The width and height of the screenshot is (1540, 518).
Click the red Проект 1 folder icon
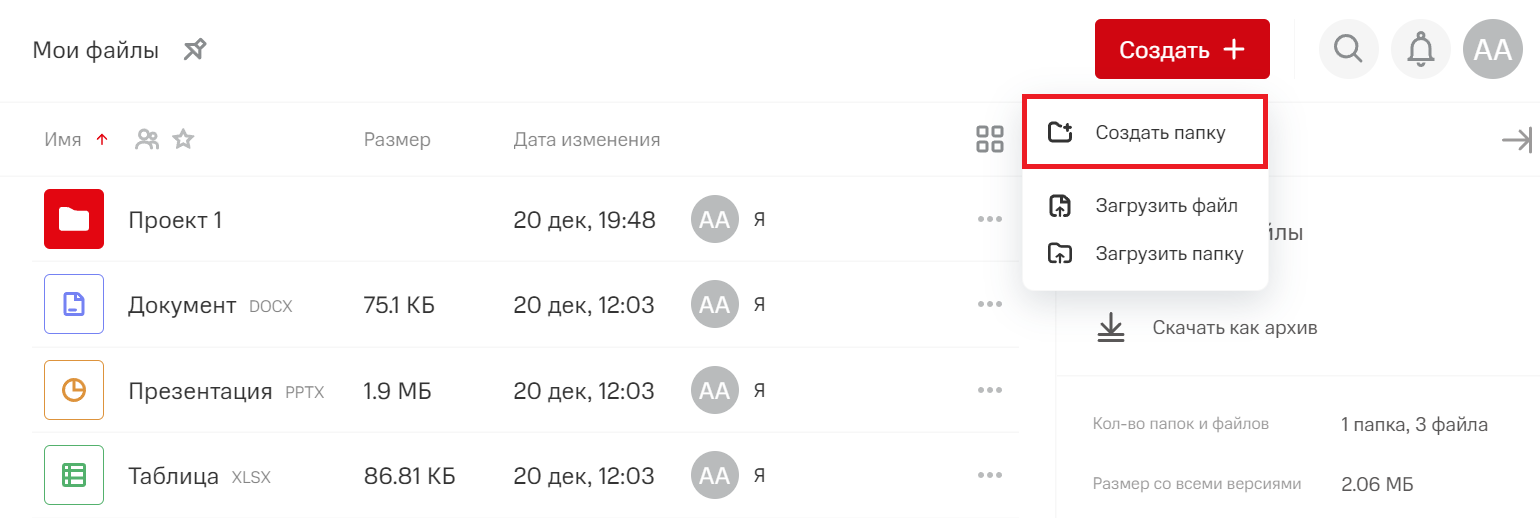pos(74,219)
